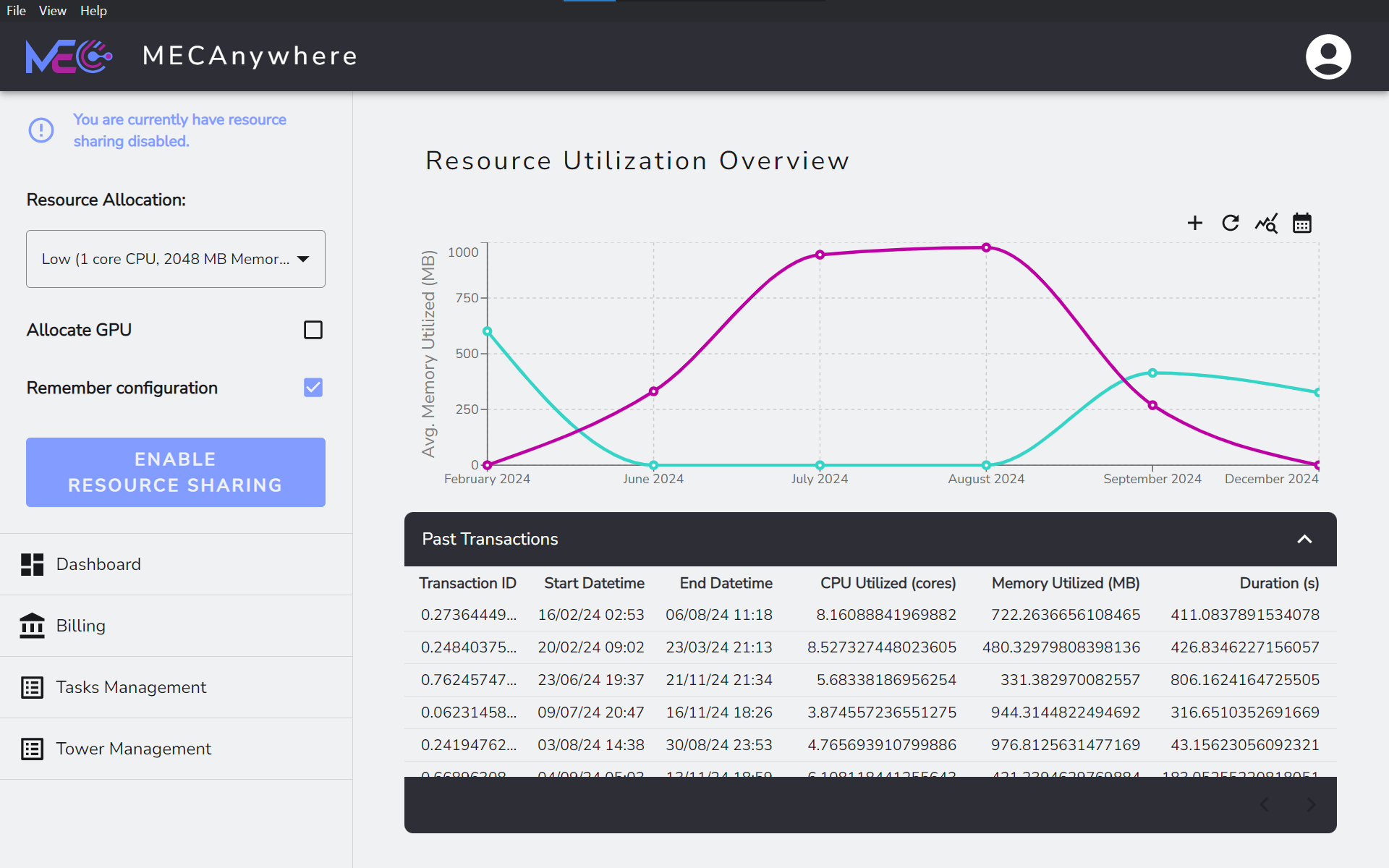Screen dimensions: 1389x868
Task: Click end datetime 30/08/24 23:53
Action: click(719, 745)
